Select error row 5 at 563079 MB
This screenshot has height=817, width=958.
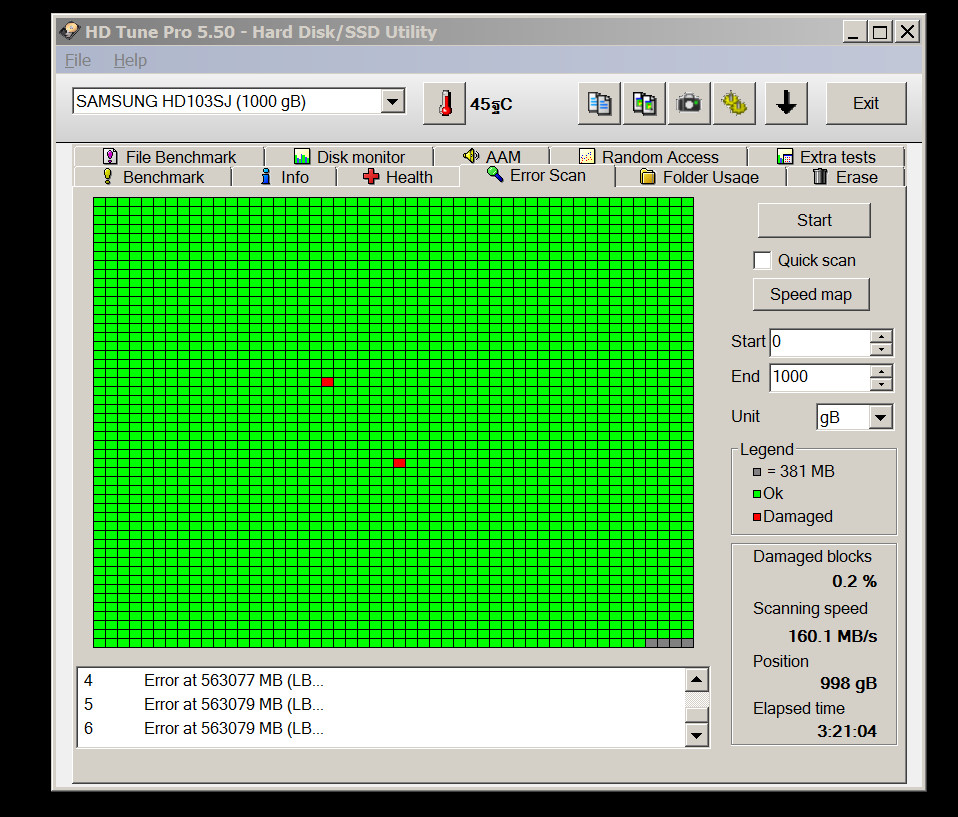click(x=381, y=705)
